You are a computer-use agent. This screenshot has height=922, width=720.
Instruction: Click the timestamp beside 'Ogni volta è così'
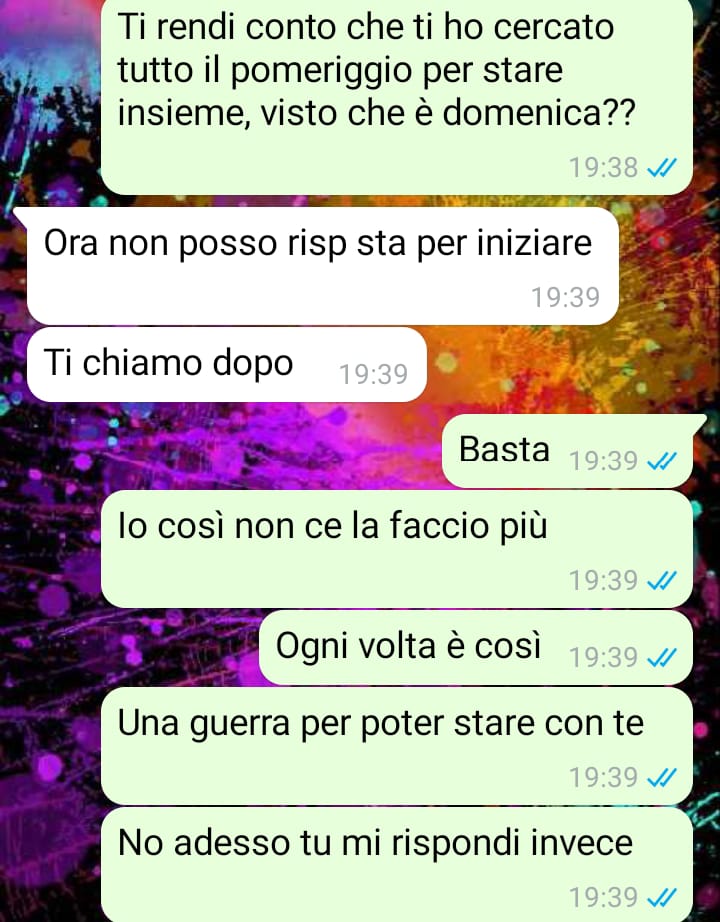point(603,658)
